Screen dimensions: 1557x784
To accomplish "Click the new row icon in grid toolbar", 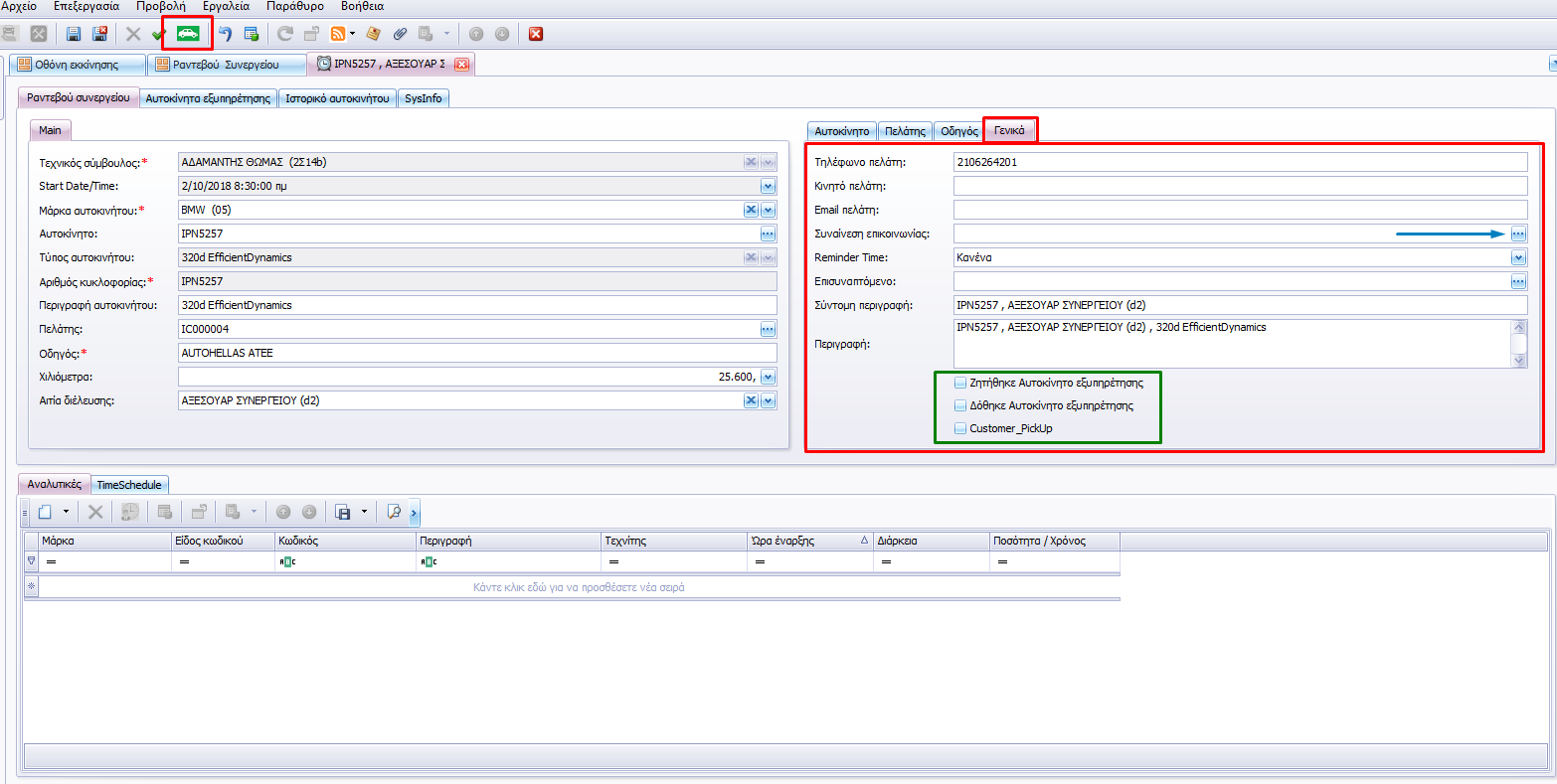I will tap(45, 512).
